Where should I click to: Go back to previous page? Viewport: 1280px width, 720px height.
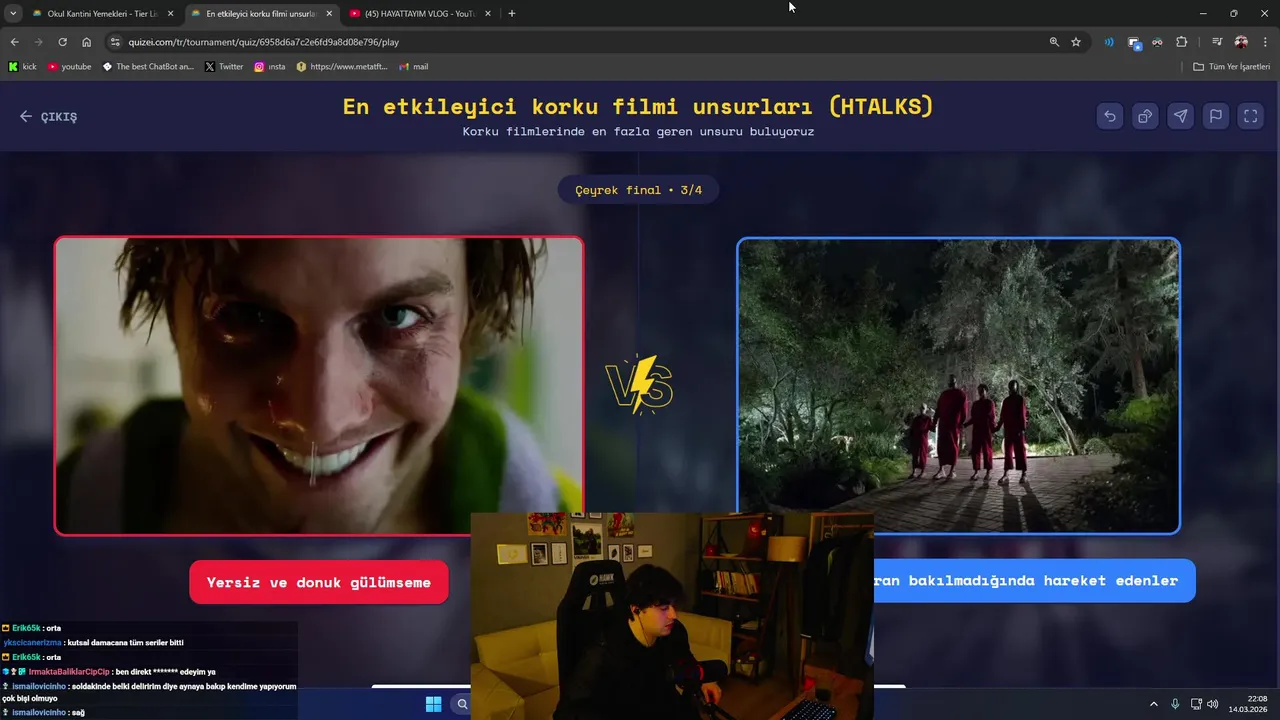[x=14, y=42]
